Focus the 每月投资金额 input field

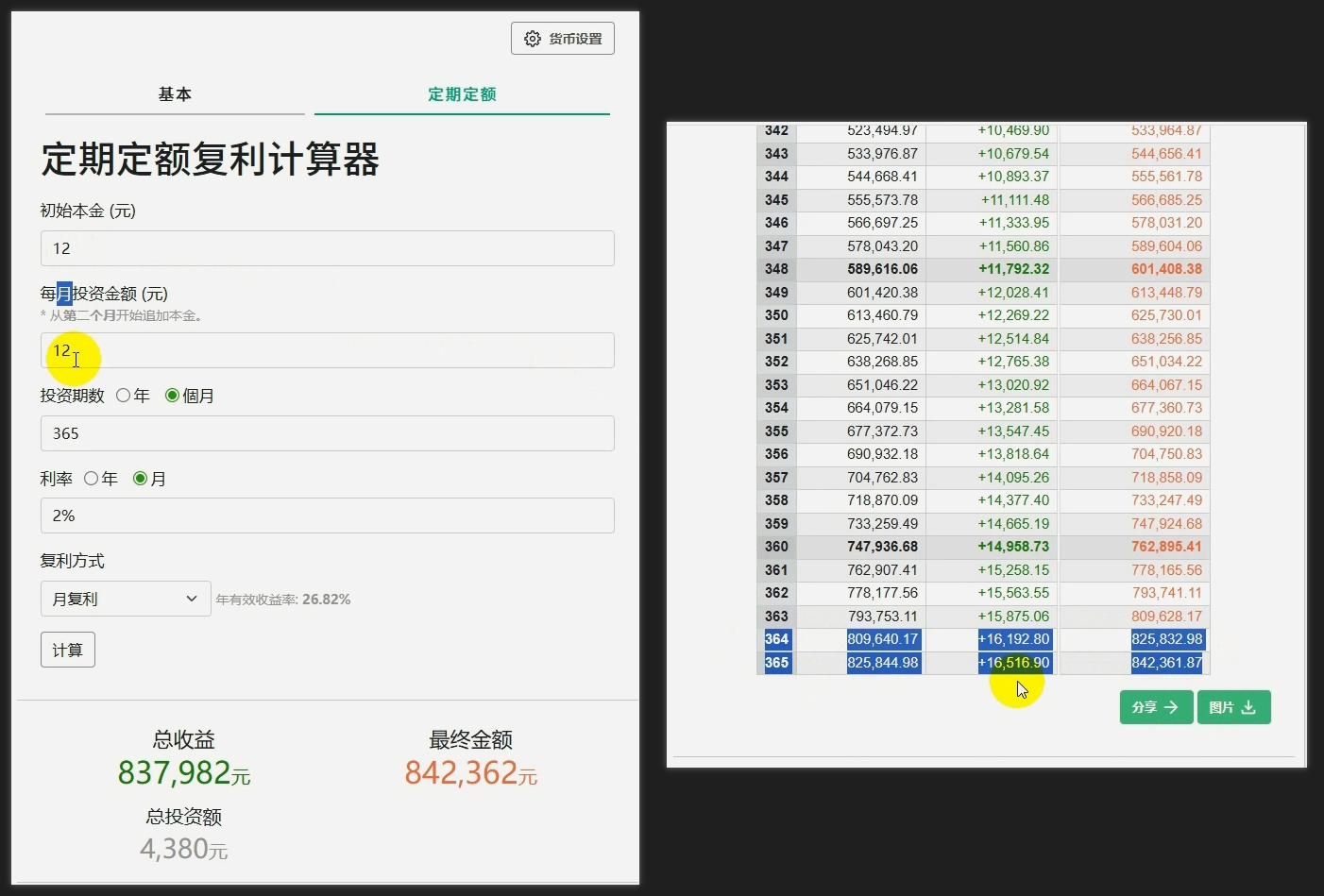point(328,350)
